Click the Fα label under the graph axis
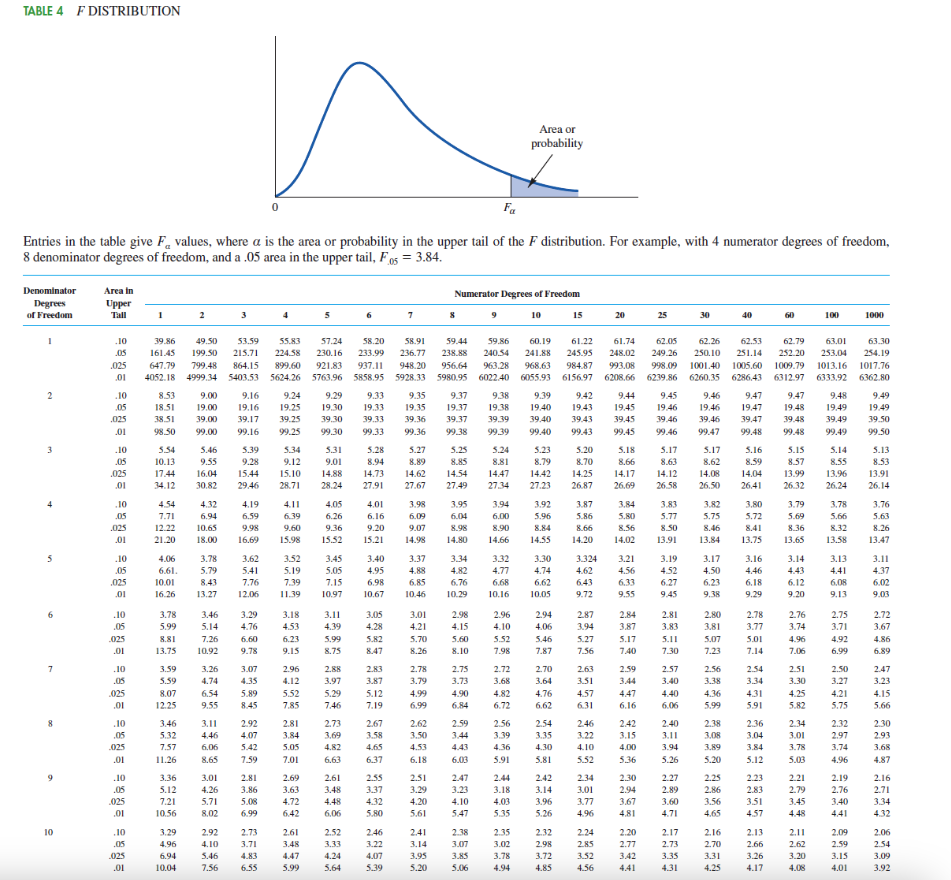This screenshot has width=951, height=880. [509, 208]
